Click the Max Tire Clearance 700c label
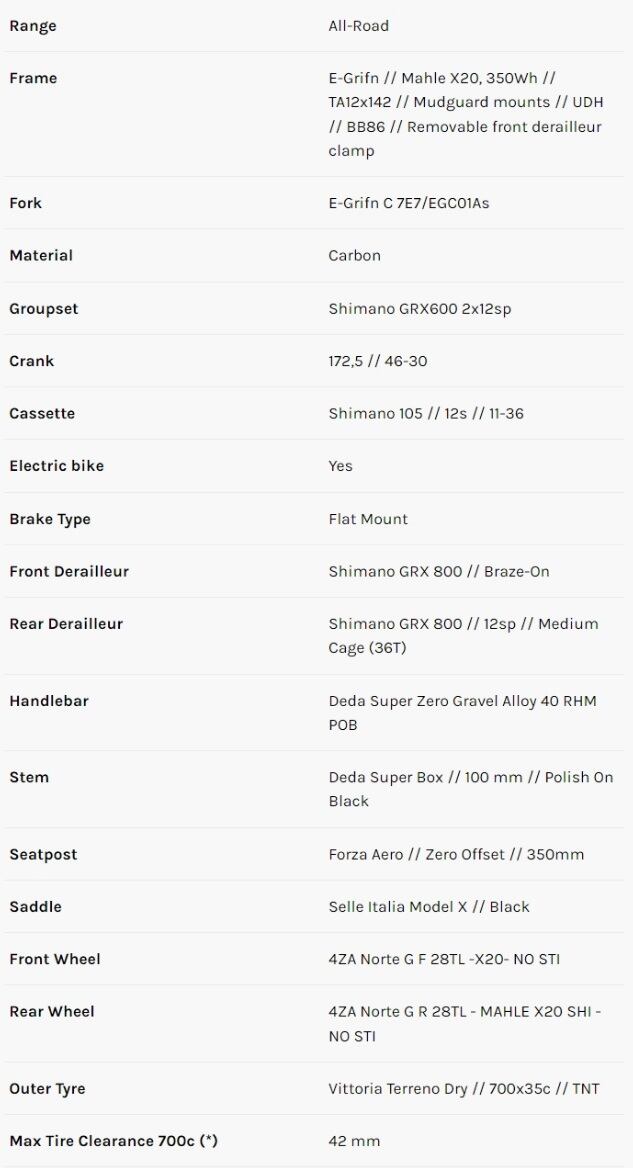The image size is (633, 1168). point(113,1141)
